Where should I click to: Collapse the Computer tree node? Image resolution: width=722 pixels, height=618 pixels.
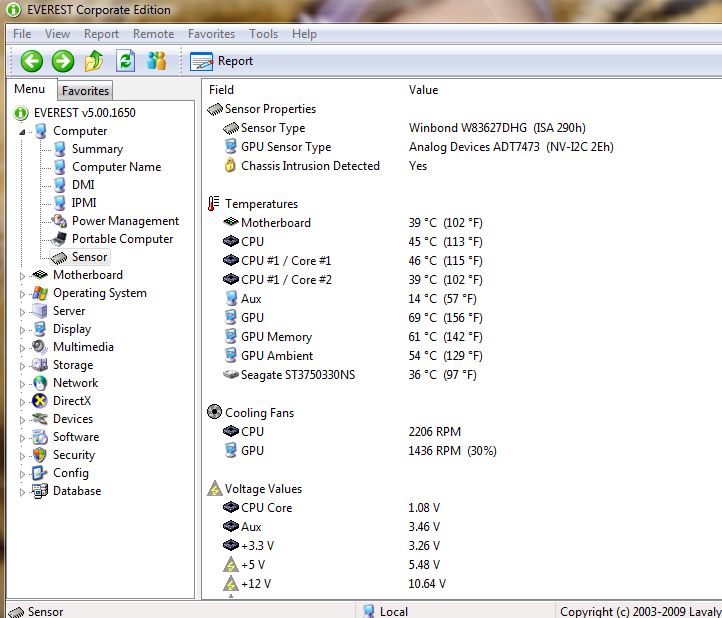(22, 132)
